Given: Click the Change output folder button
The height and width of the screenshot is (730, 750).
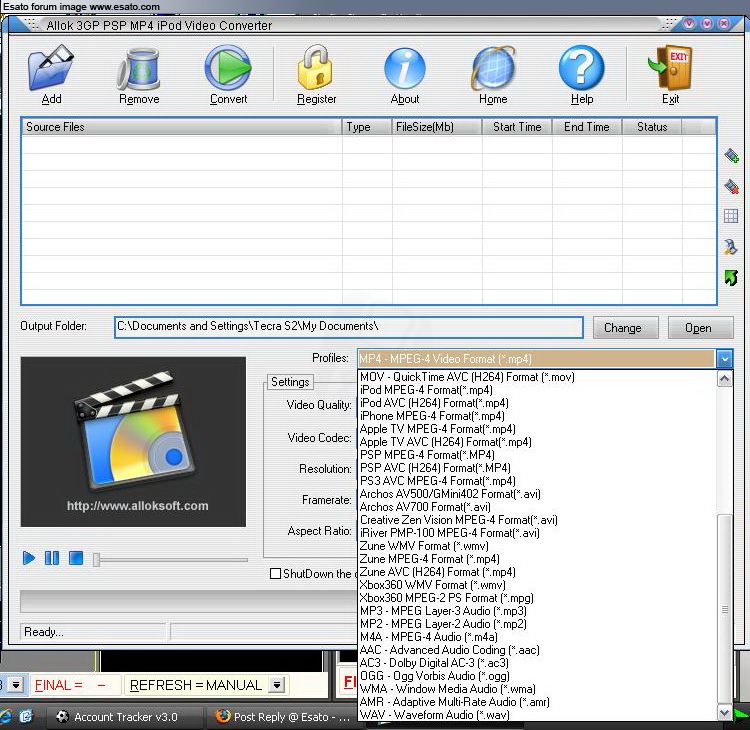Looking at the screenshot, I should point(625,328).
